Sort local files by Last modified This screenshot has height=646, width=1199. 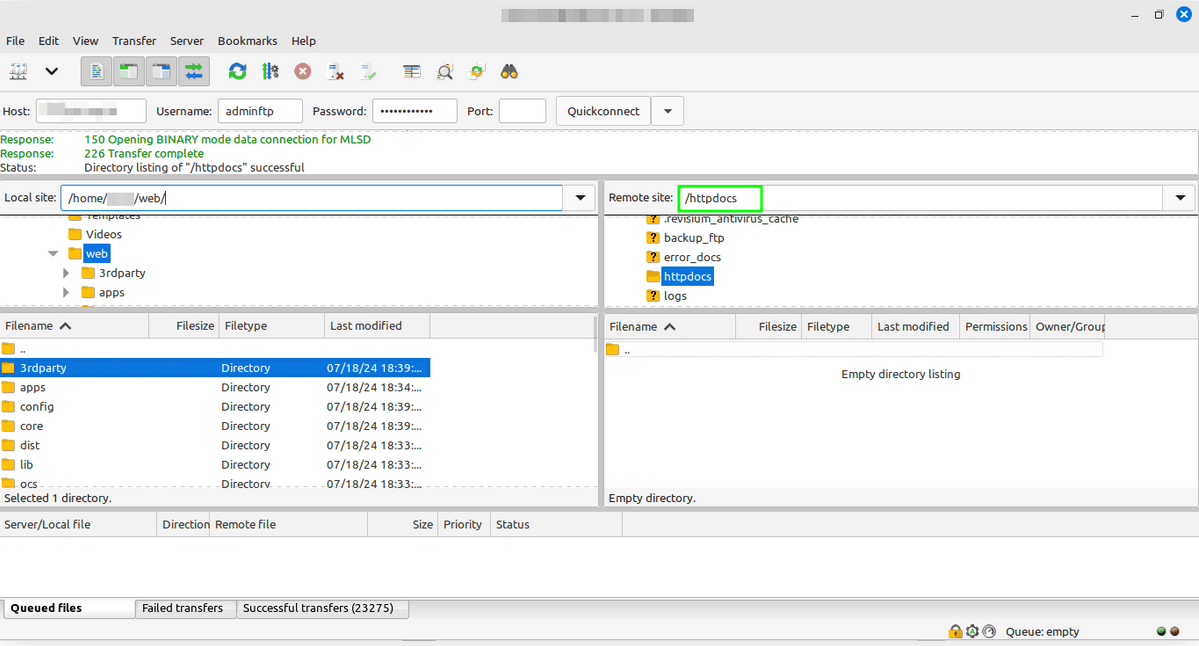[366, 326]
